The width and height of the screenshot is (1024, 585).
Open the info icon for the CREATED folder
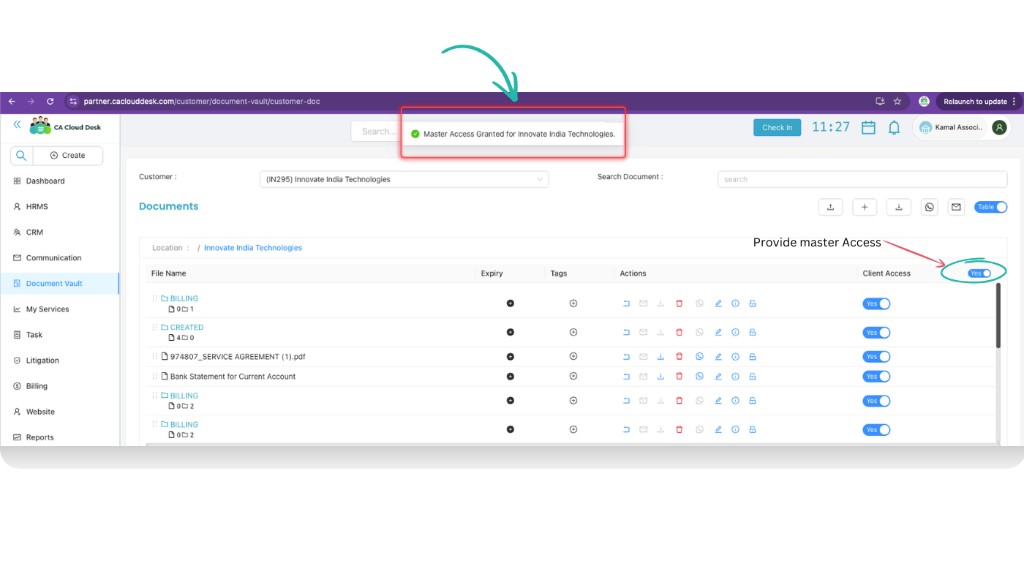pyautogui.click(x=735, y=331)
